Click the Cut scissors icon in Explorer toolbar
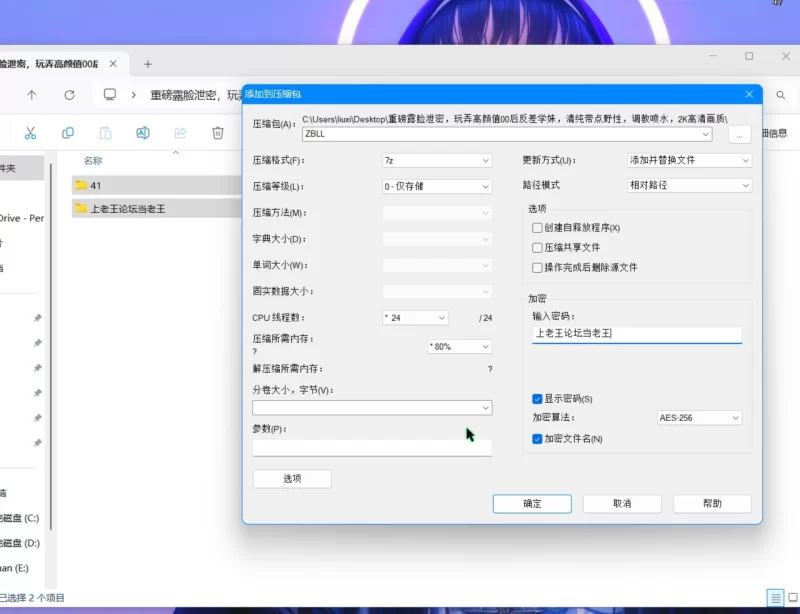Viewport: 800px width, 614px height. [x=30, y=133]
